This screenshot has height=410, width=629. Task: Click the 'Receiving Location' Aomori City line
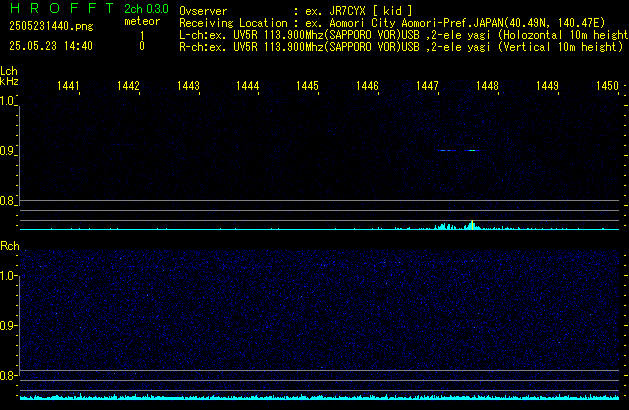click(392, 23)
